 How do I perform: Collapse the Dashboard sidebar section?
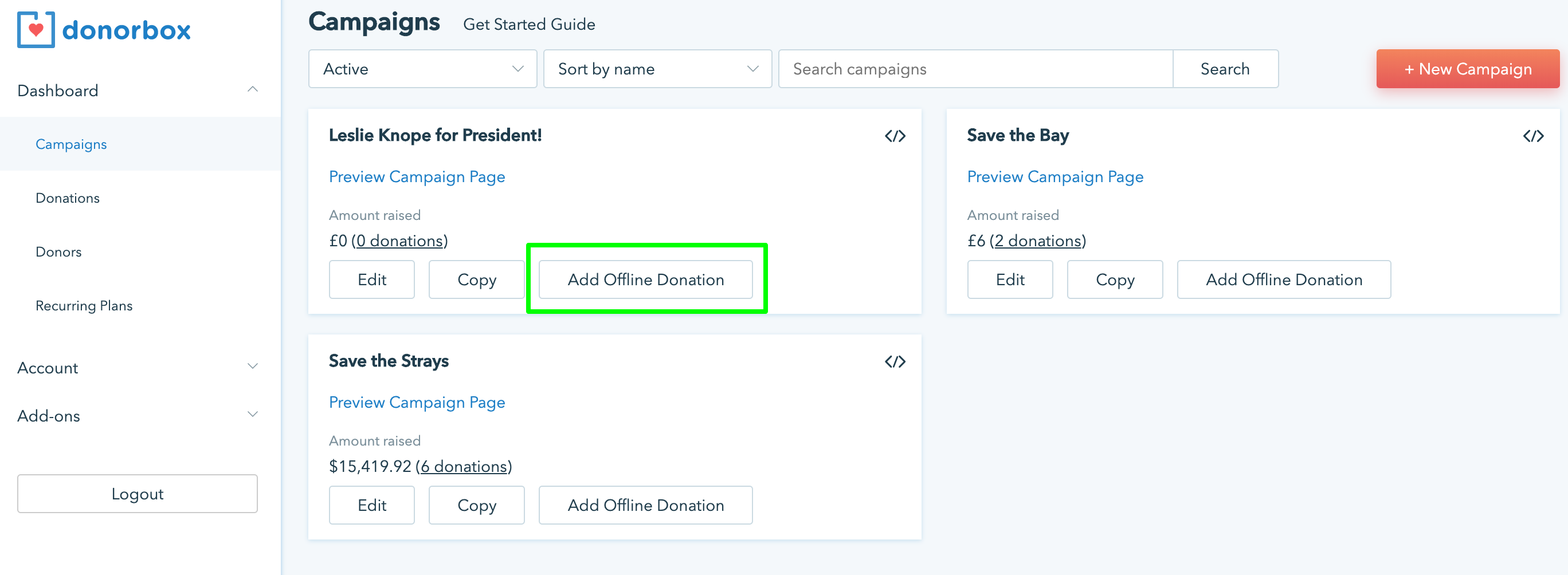(253, 90)
